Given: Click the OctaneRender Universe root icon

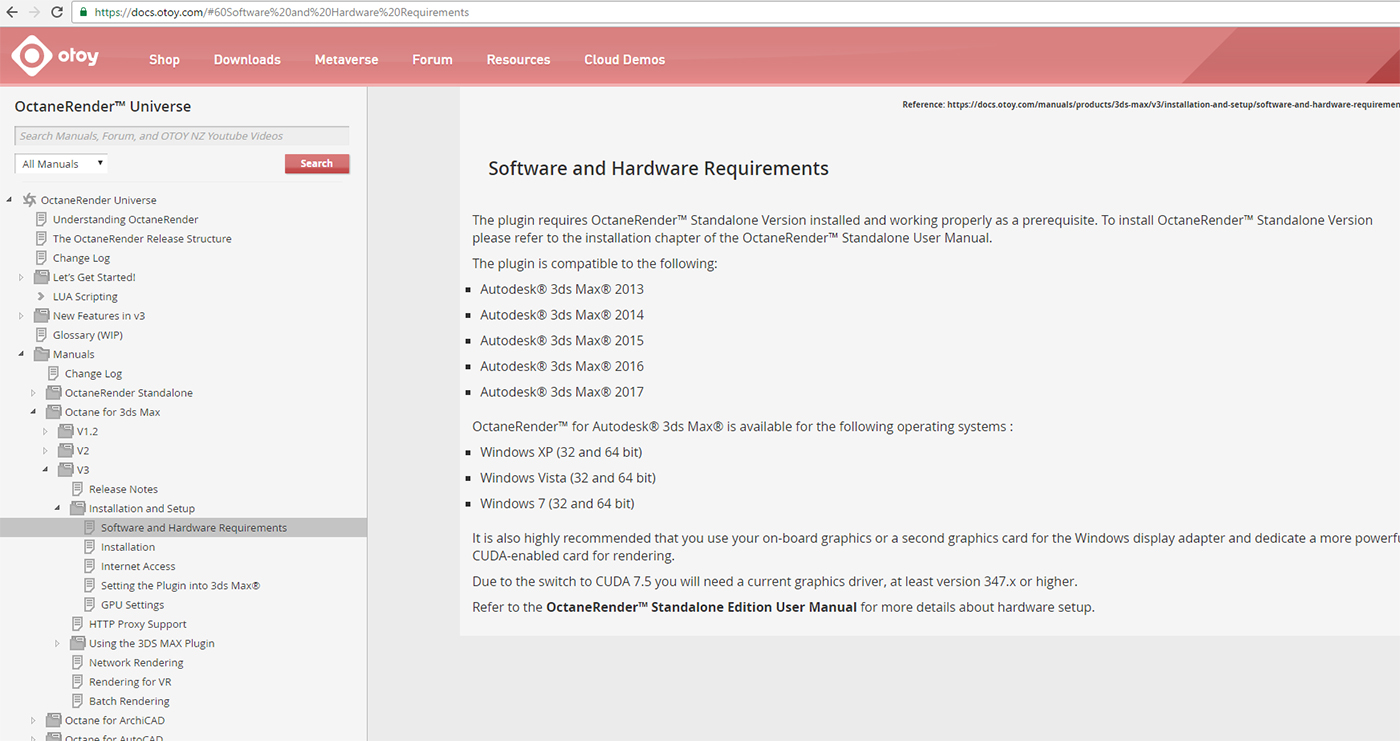Looking at the screenshot, I should coord(29,200).
